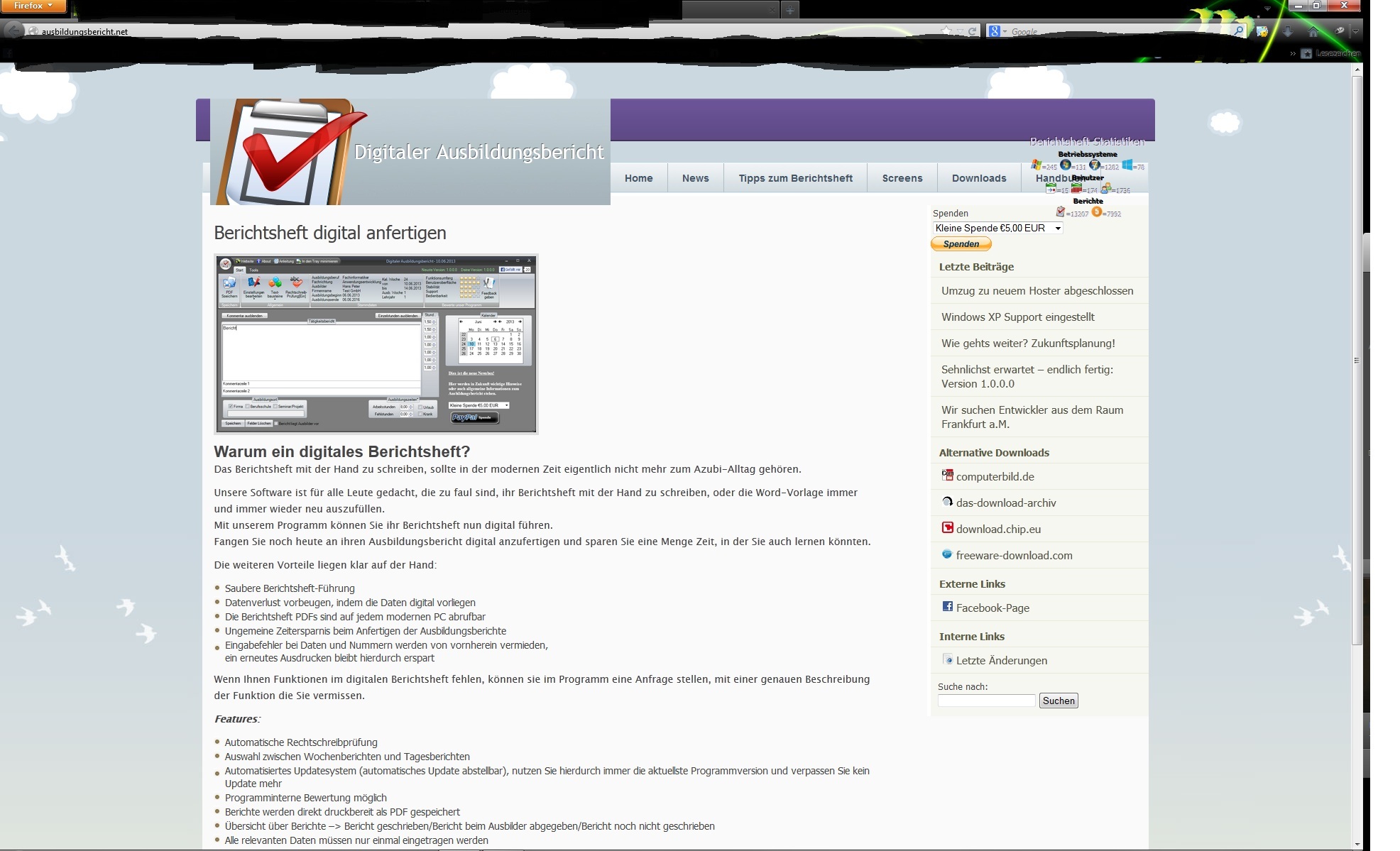Open the downloads arrow toolbar icon
This screenshot has width=1400, height=851.
pos(1288,31)
